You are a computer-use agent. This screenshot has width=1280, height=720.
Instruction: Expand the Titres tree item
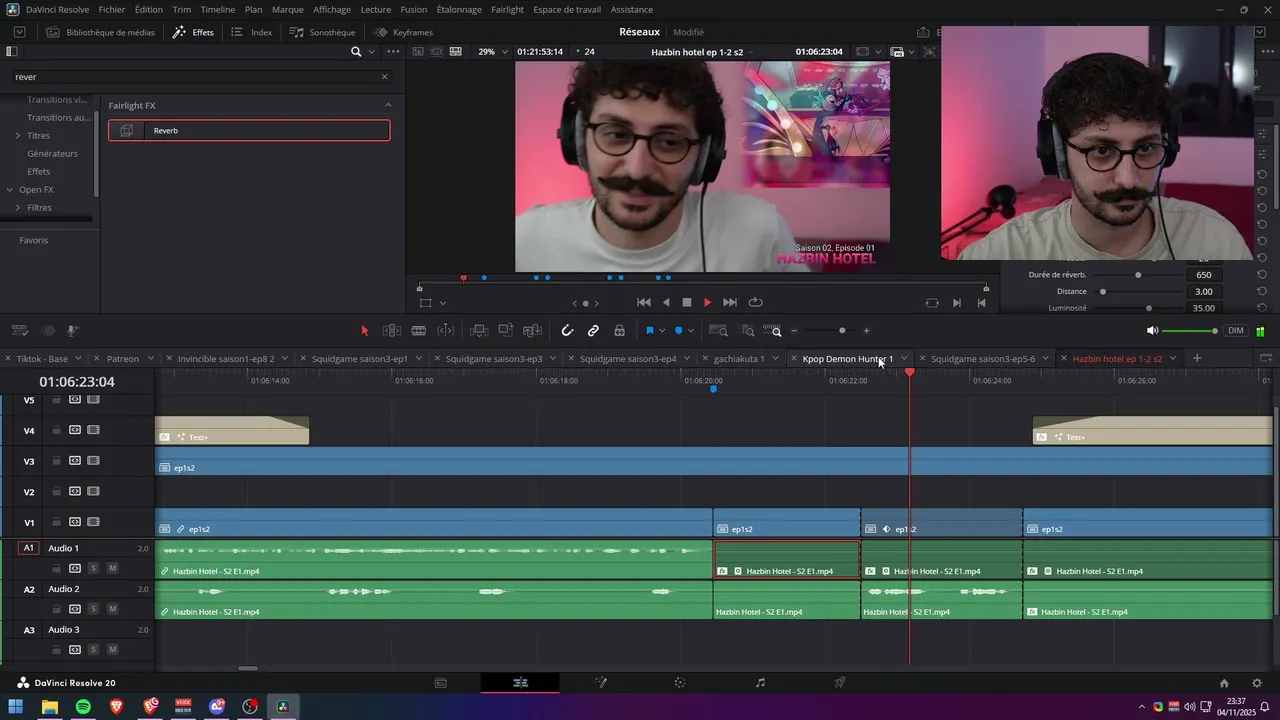(x=18, y=135)
